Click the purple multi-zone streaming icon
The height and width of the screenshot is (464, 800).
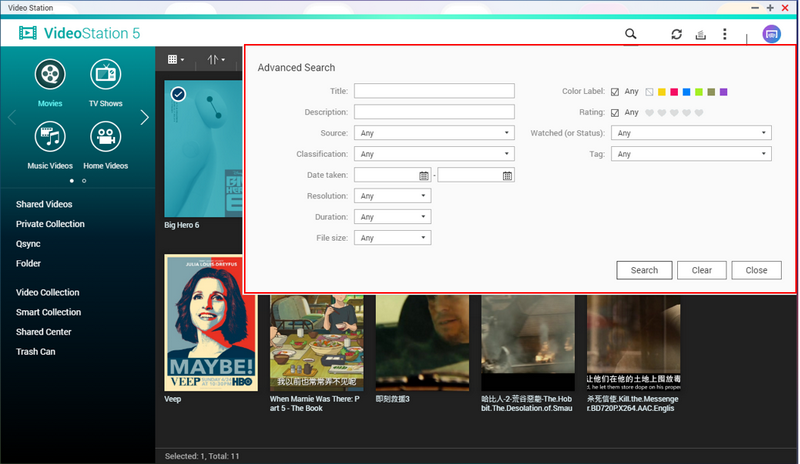tap(771, 34)
